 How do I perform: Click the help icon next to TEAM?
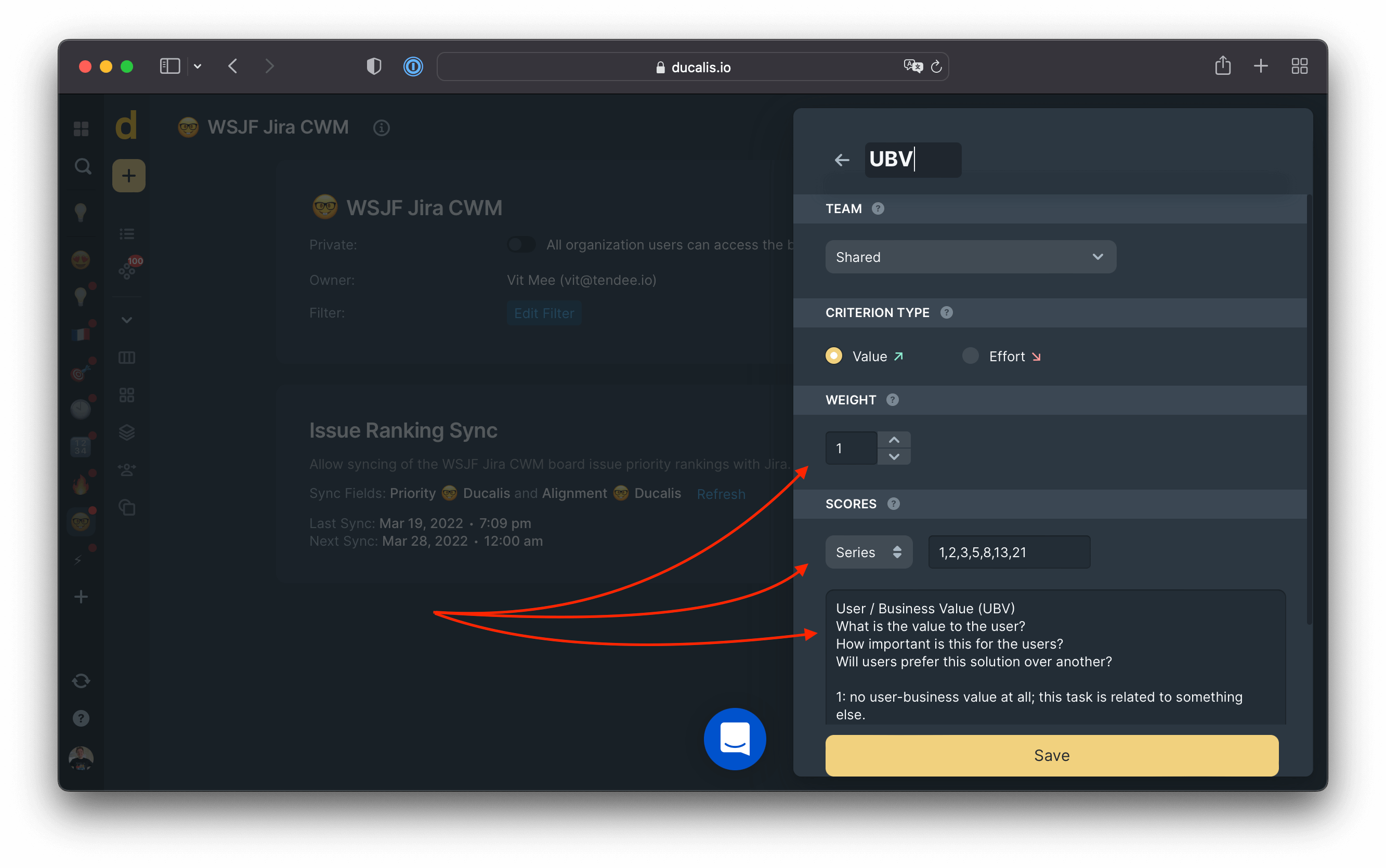click(878, 208)
